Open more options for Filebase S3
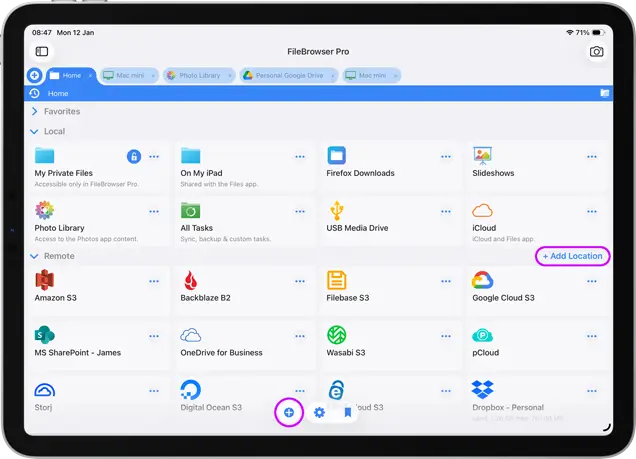 point(446,281)
